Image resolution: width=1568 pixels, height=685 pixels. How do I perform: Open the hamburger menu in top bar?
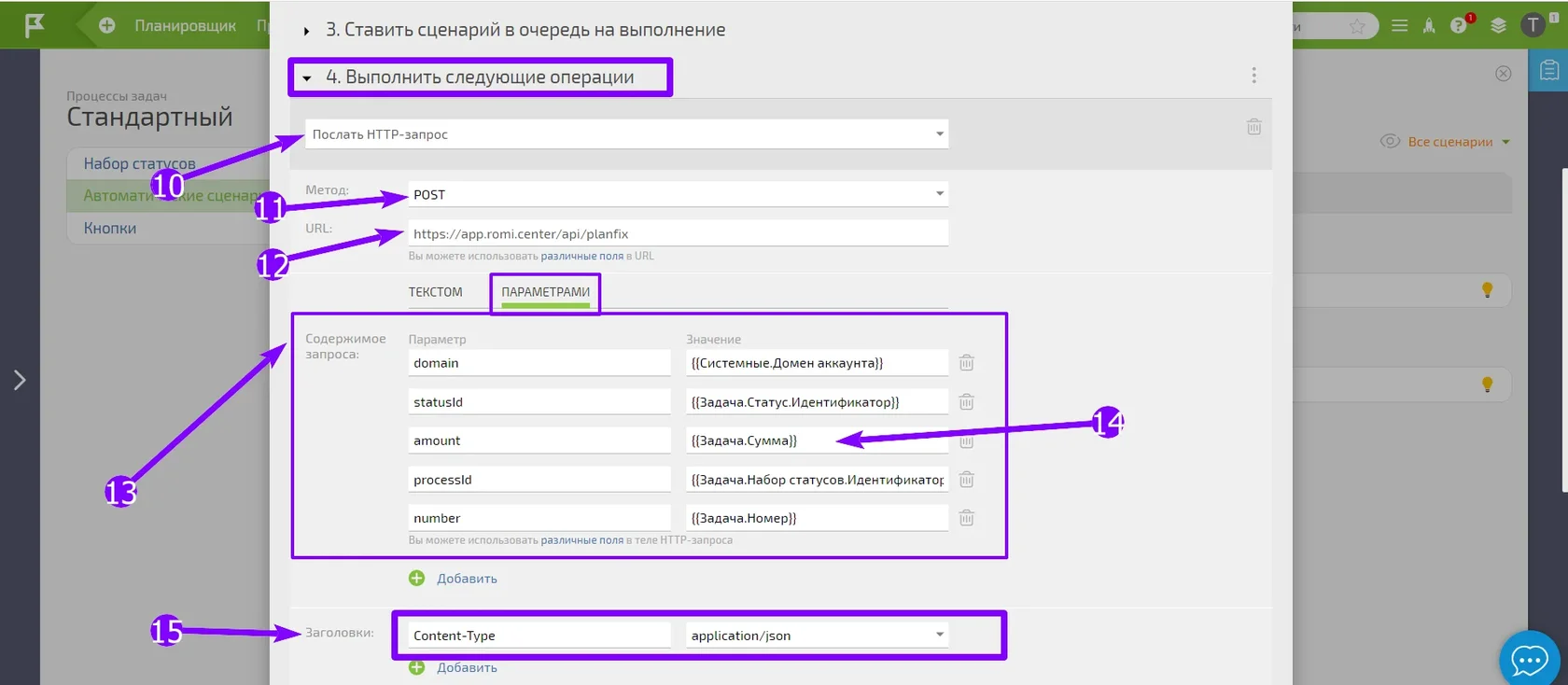tap(1399, 26)
